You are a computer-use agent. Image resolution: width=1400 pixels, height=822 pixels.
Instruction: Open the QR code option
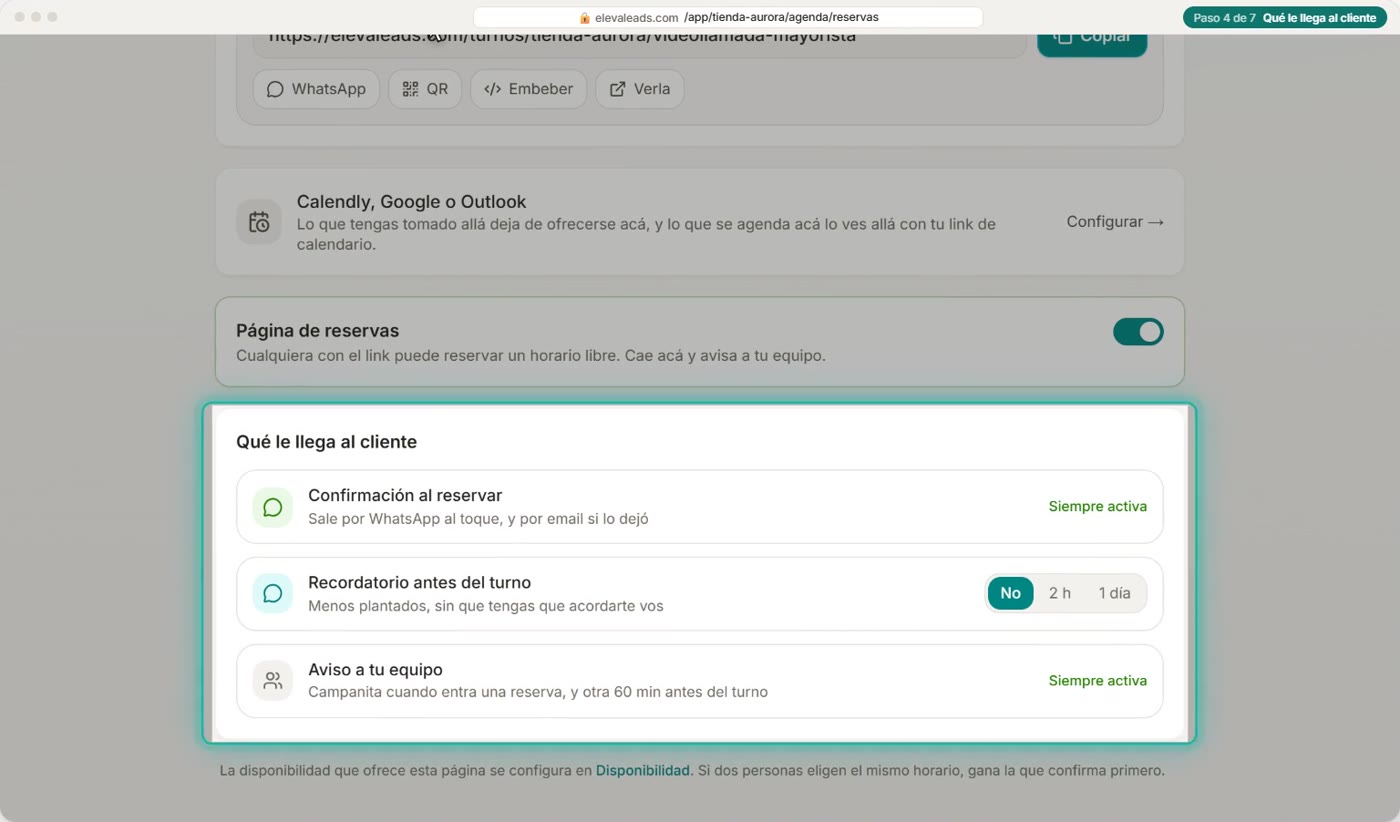(425, 89)
